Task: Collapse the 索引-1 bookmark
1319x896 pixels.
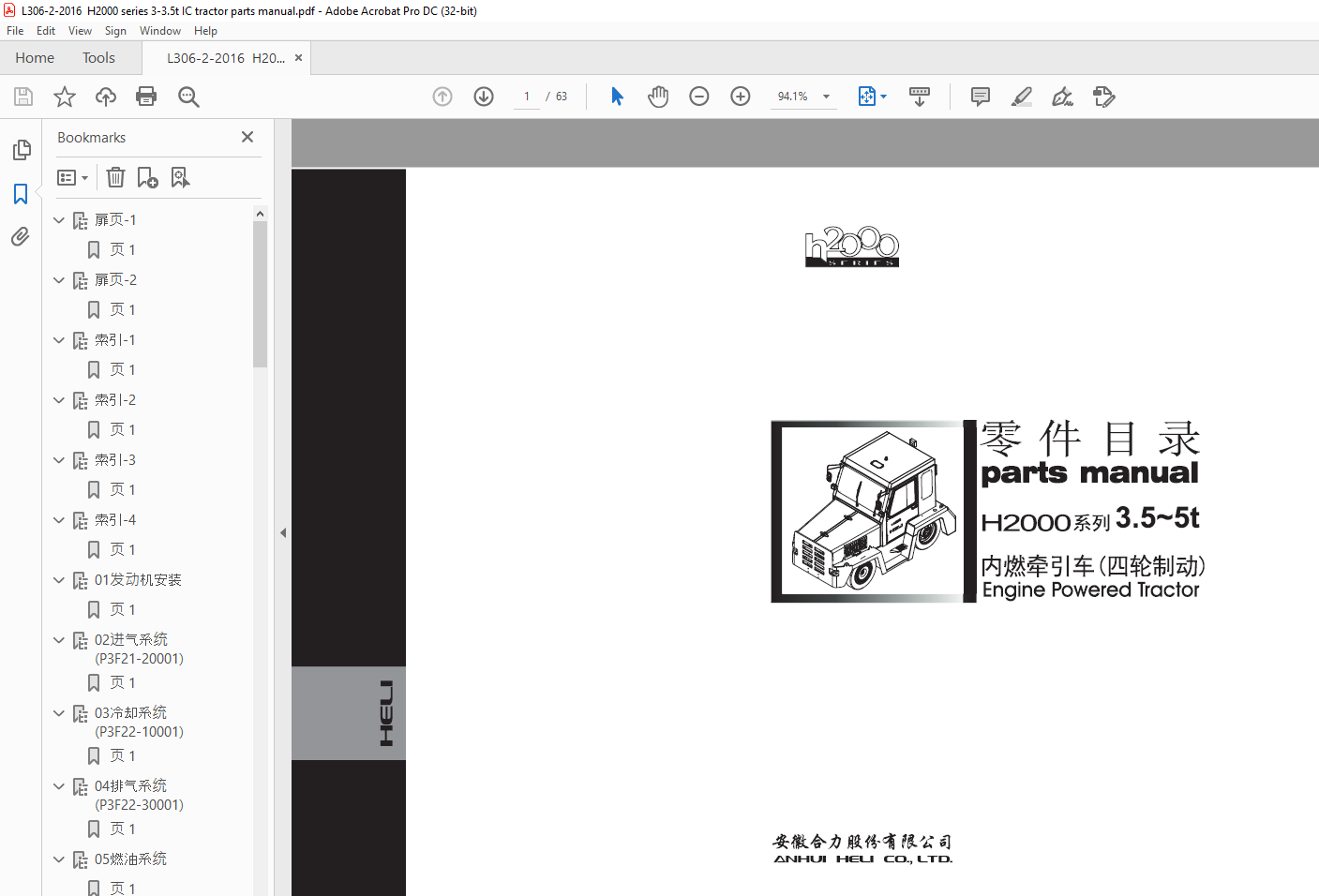Action: tap(59, 340)
